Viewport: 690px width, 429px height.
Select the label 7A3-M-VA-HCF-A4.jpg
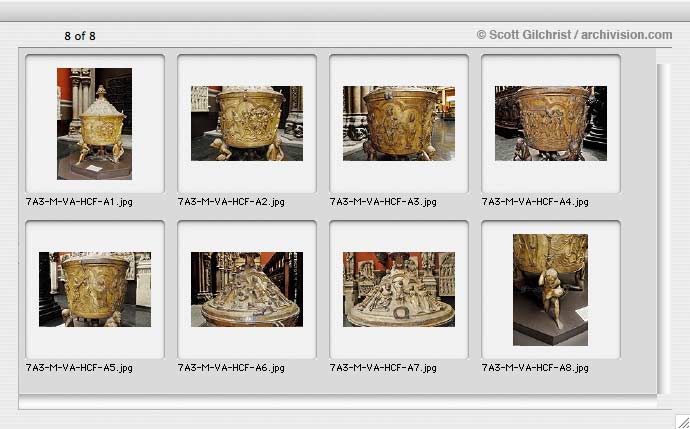535,202
